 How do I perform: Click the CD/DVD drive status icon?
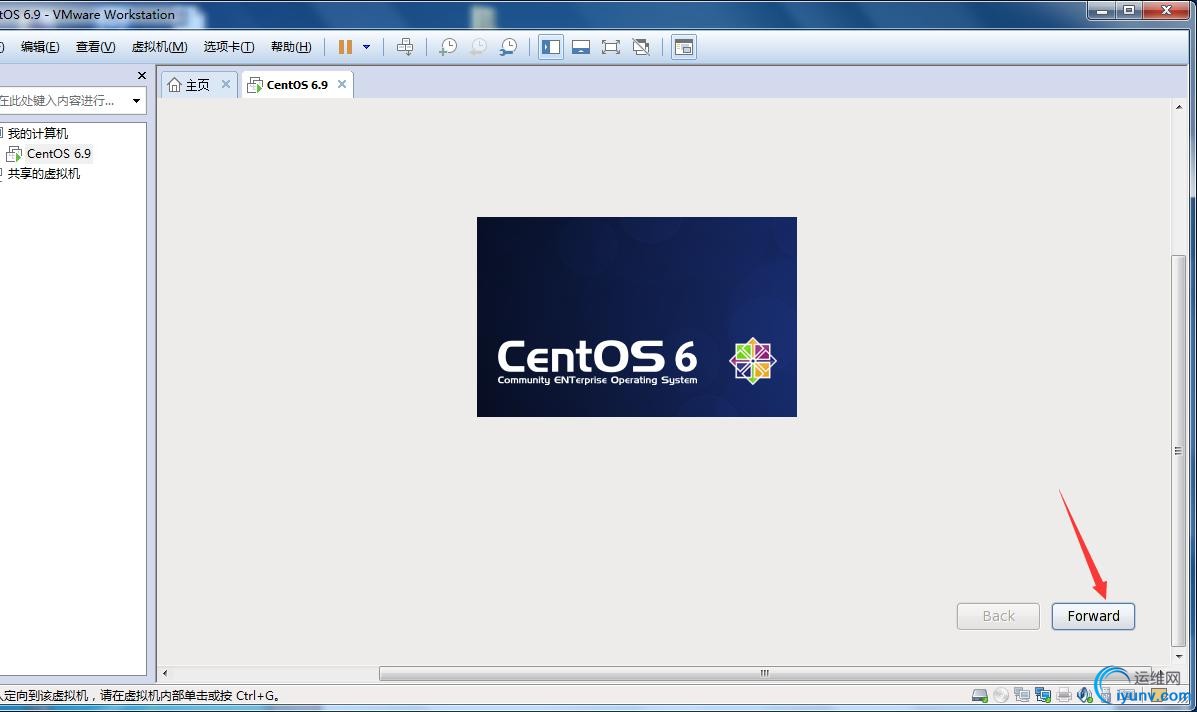[1001, 695]
